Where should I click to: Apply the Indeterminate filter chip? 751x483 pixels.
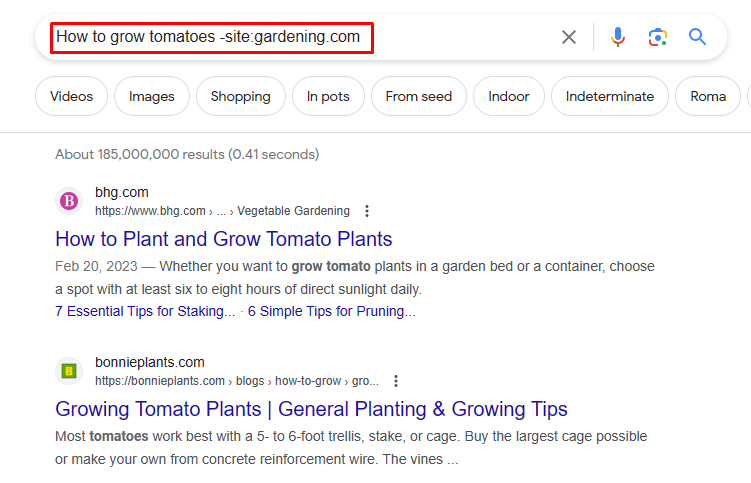coord(609,97)
